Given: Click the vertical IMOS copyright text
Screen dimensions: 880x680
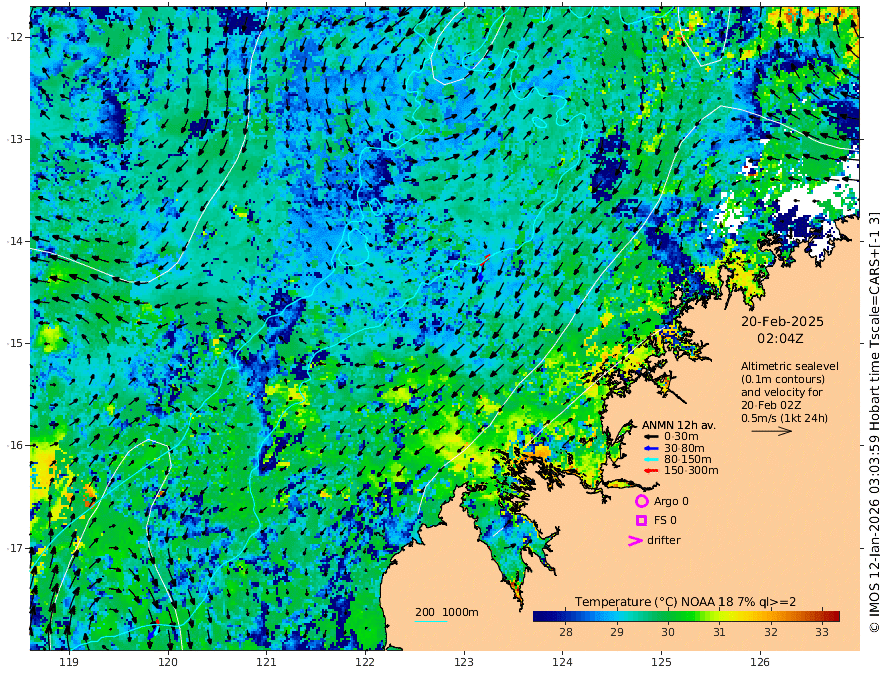Looking at the screenshot, I should pos(874,422).
